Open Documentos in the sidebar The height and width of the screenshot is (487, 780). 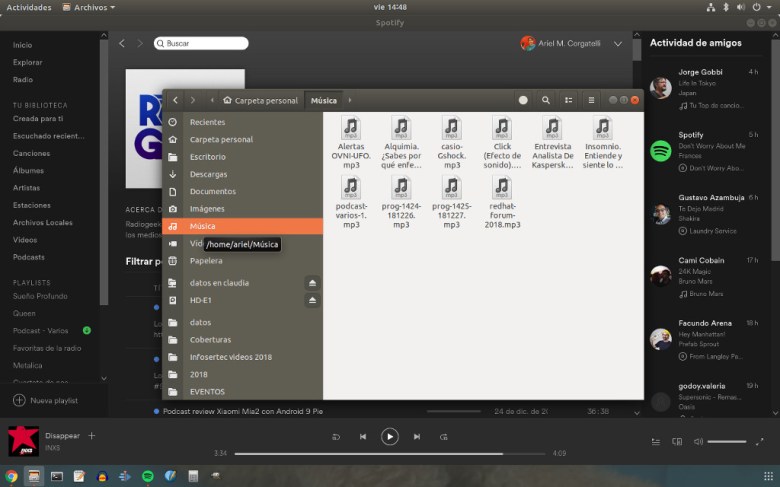(x=242, y=192)
